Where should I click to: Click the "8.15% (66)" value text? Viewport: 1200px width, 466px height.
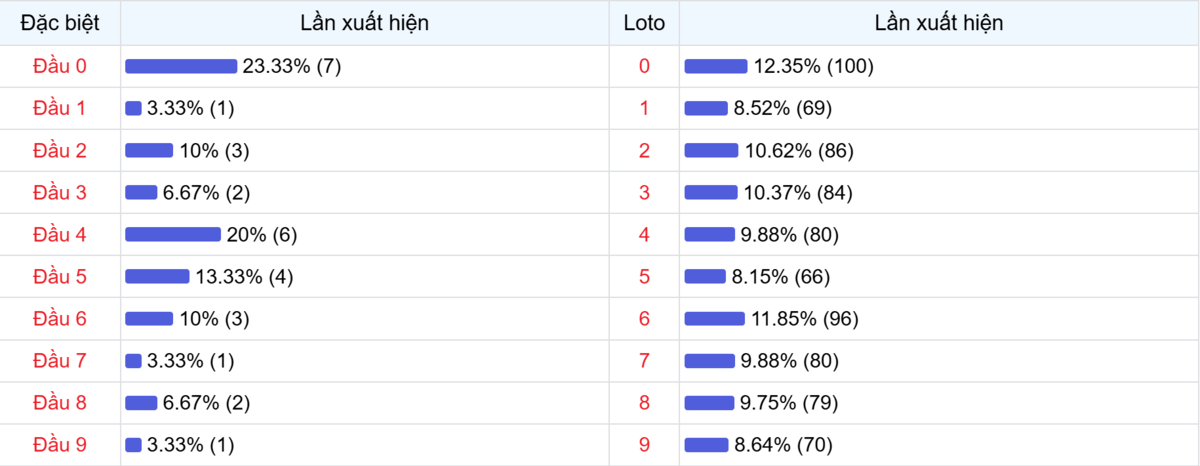pos(781,277)
